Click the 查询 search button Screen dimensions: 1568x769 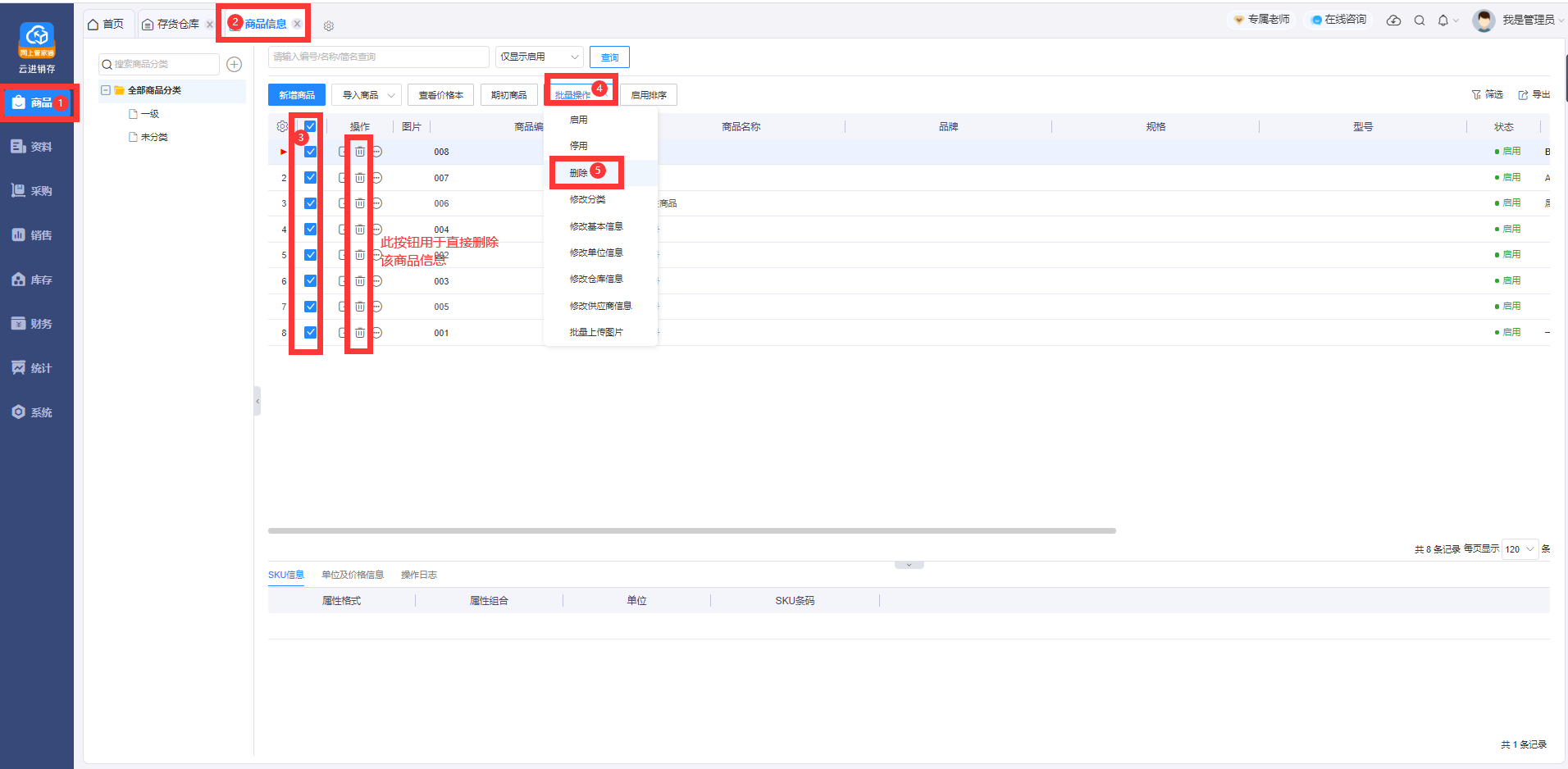(x=609, y=57)
